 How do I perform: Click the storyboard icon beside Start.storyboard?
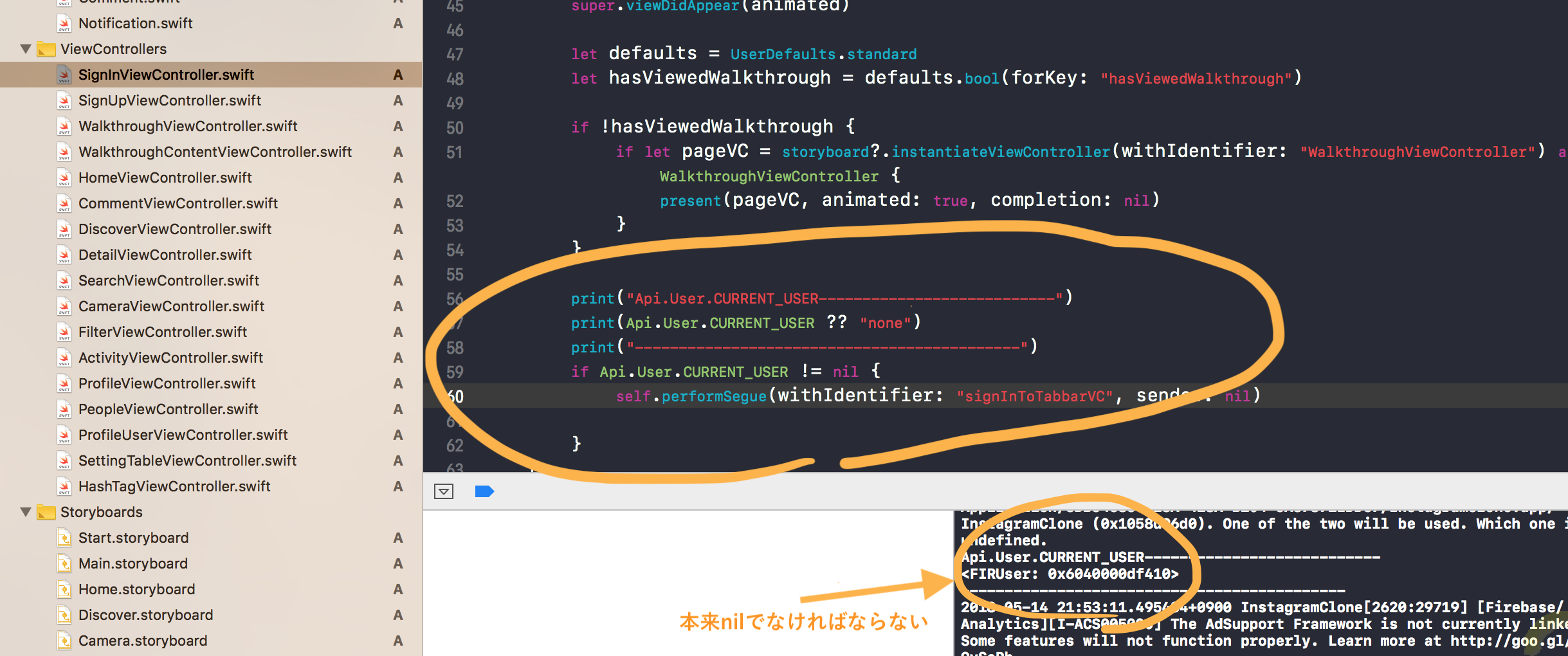pos(64,538)
